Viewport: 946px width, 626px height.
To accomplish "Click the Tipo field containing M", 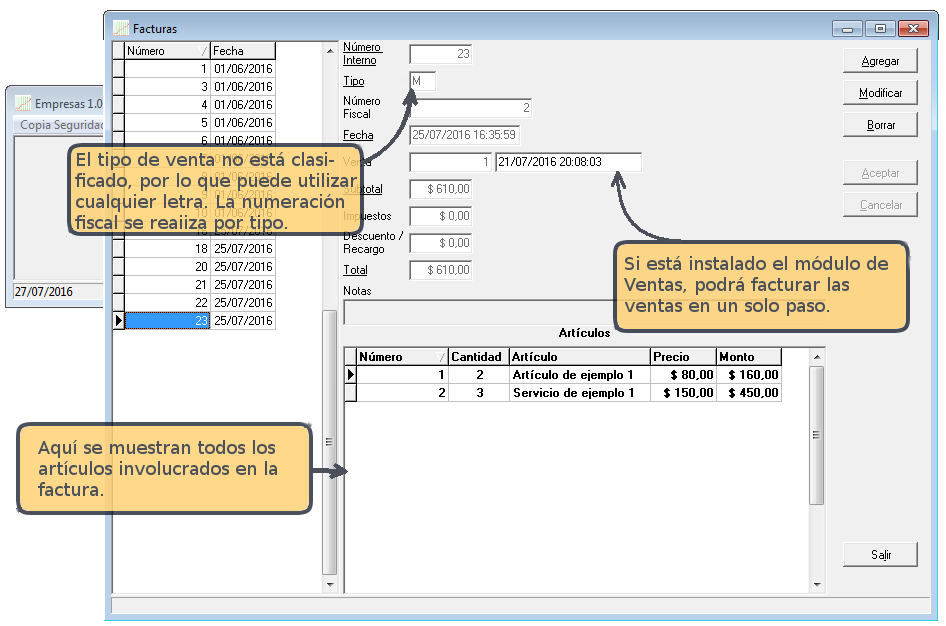I will click(x=422, y=81).
